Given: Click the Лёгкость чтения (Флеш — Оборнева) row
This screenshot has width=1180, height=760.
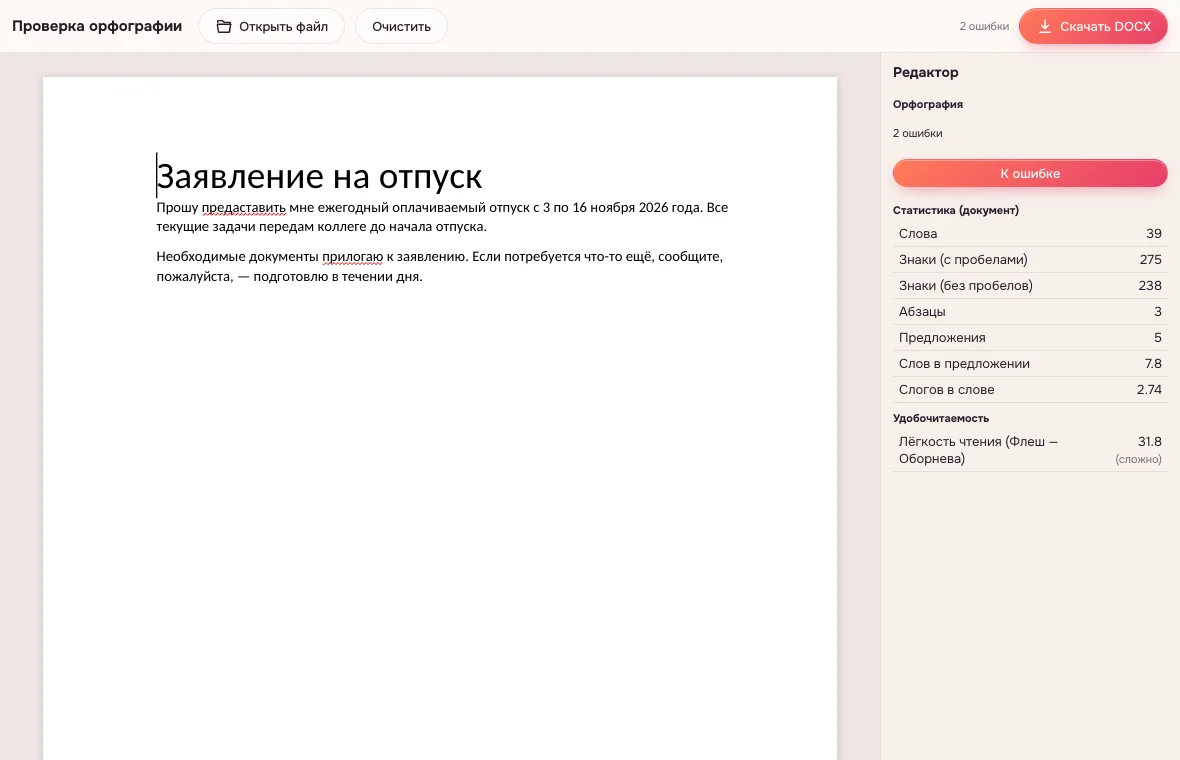Looking at the screenshot, I should (1029, 450).
